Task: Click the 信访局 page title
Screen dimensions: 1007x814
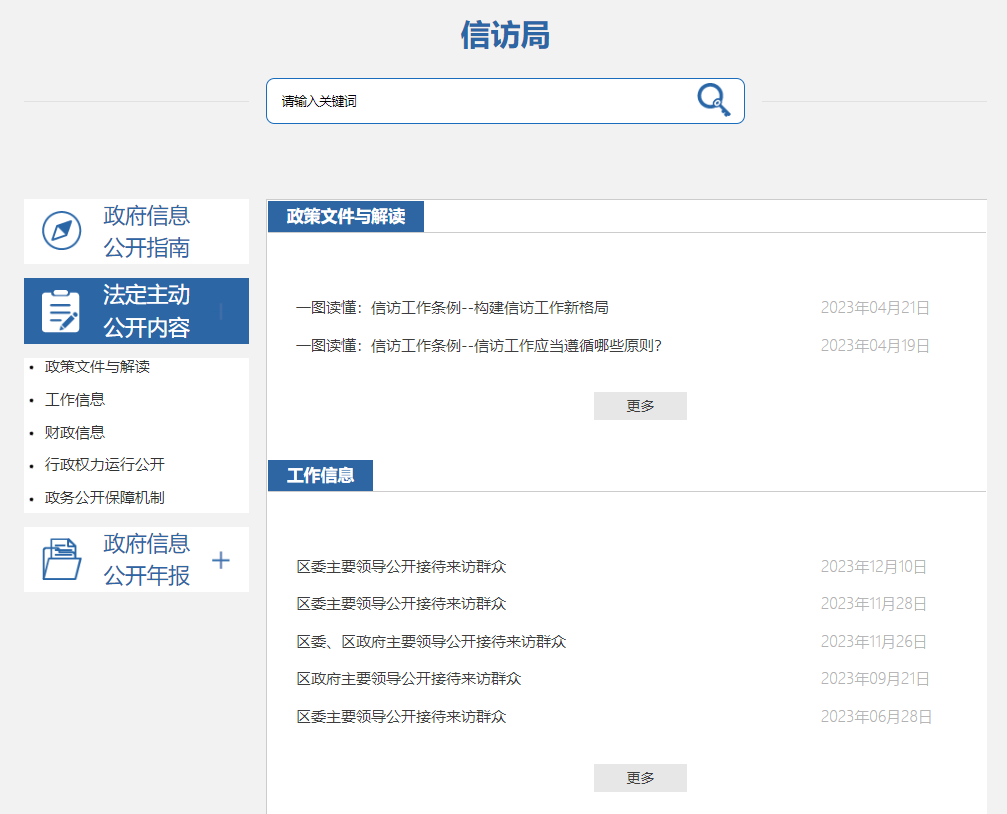Action: pos(505,35)
